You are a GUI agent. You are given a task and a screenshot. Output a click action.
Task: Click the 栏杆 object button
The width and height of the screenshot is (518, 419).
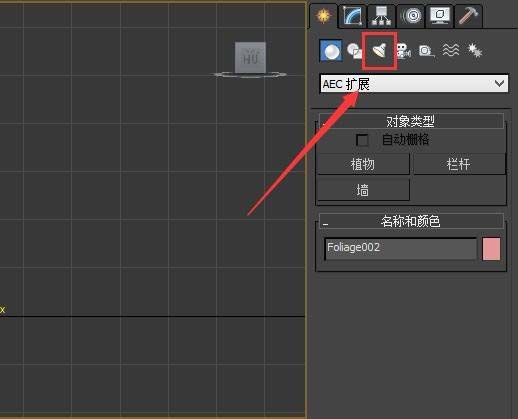click(x=459, y=164)
